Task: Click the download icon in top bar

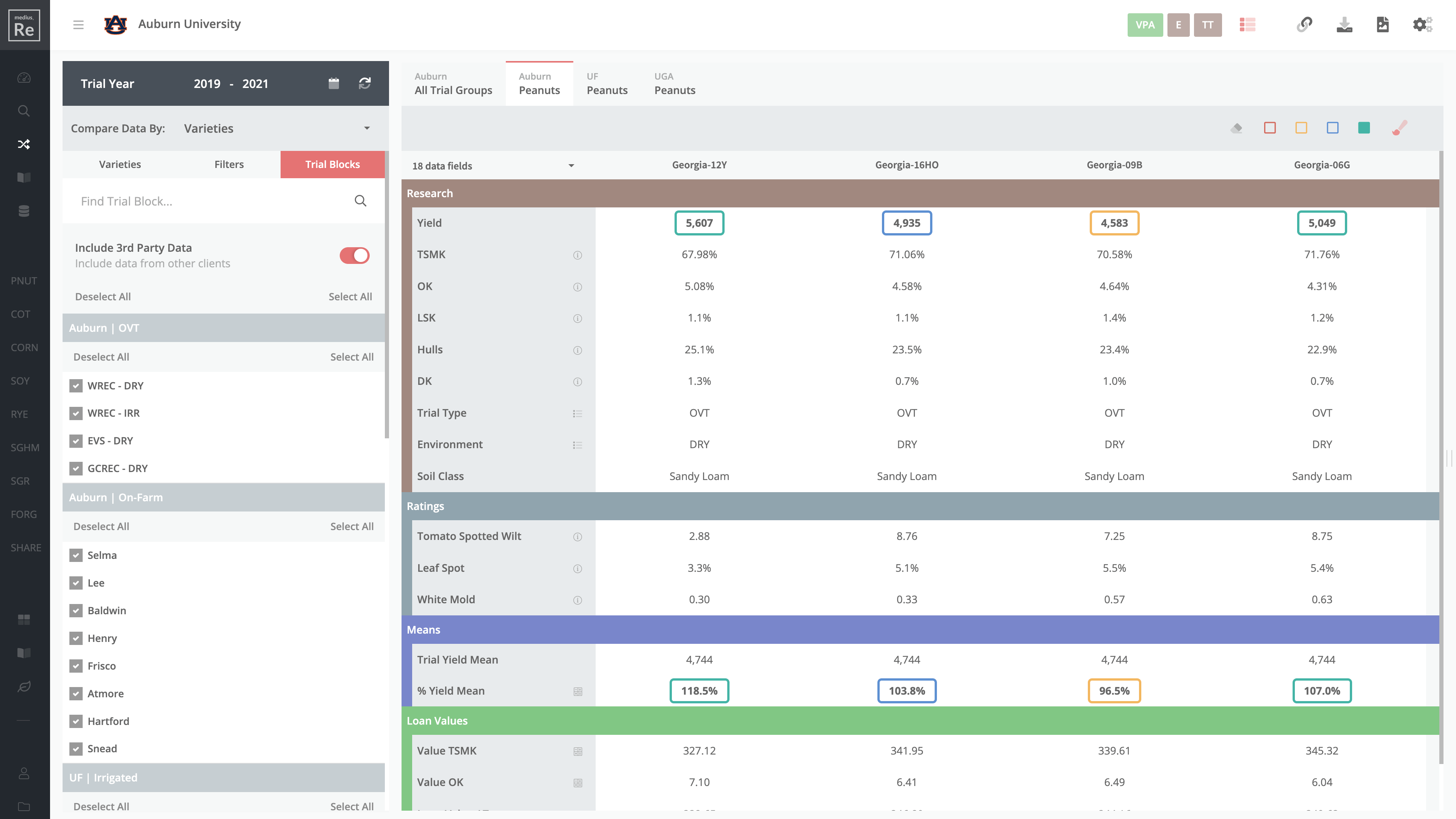Action: tap(1344, 24)
